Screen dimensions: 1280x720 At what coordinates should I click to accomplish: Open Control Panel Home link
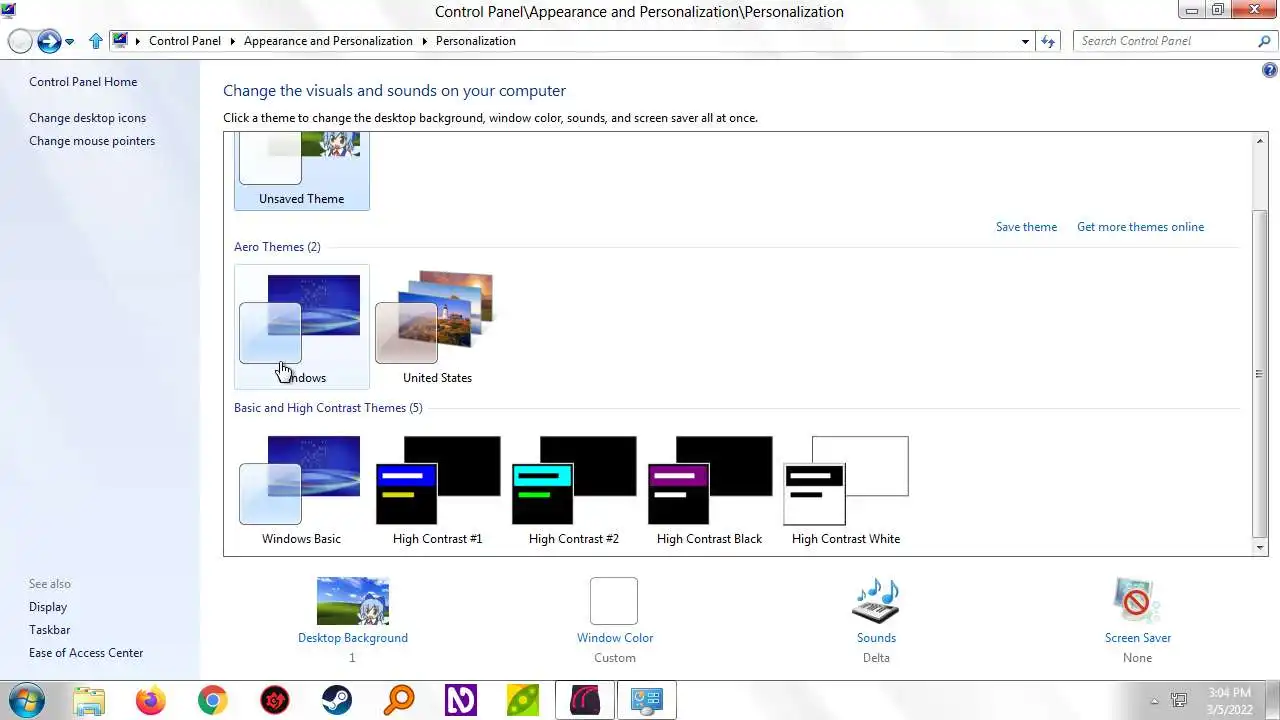point(83,82)
